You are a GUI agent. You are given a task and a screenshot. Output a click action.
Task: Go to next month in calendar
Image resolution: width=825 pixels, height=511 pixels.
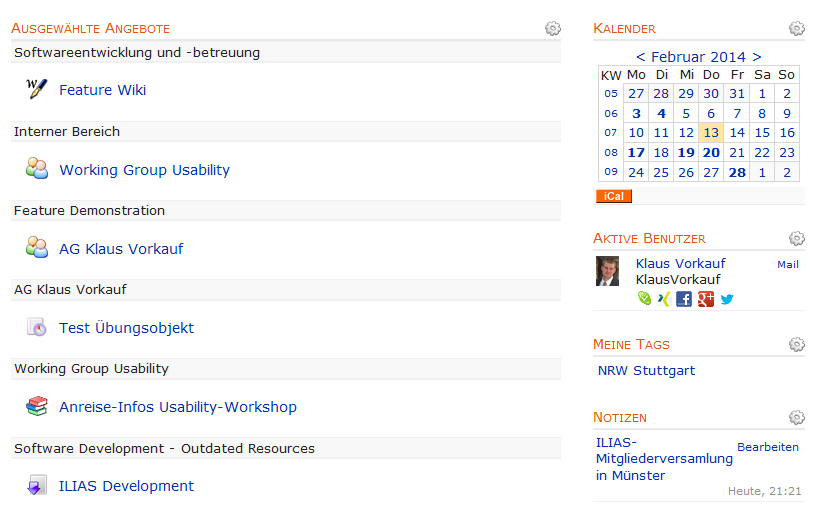click(757, 57)
